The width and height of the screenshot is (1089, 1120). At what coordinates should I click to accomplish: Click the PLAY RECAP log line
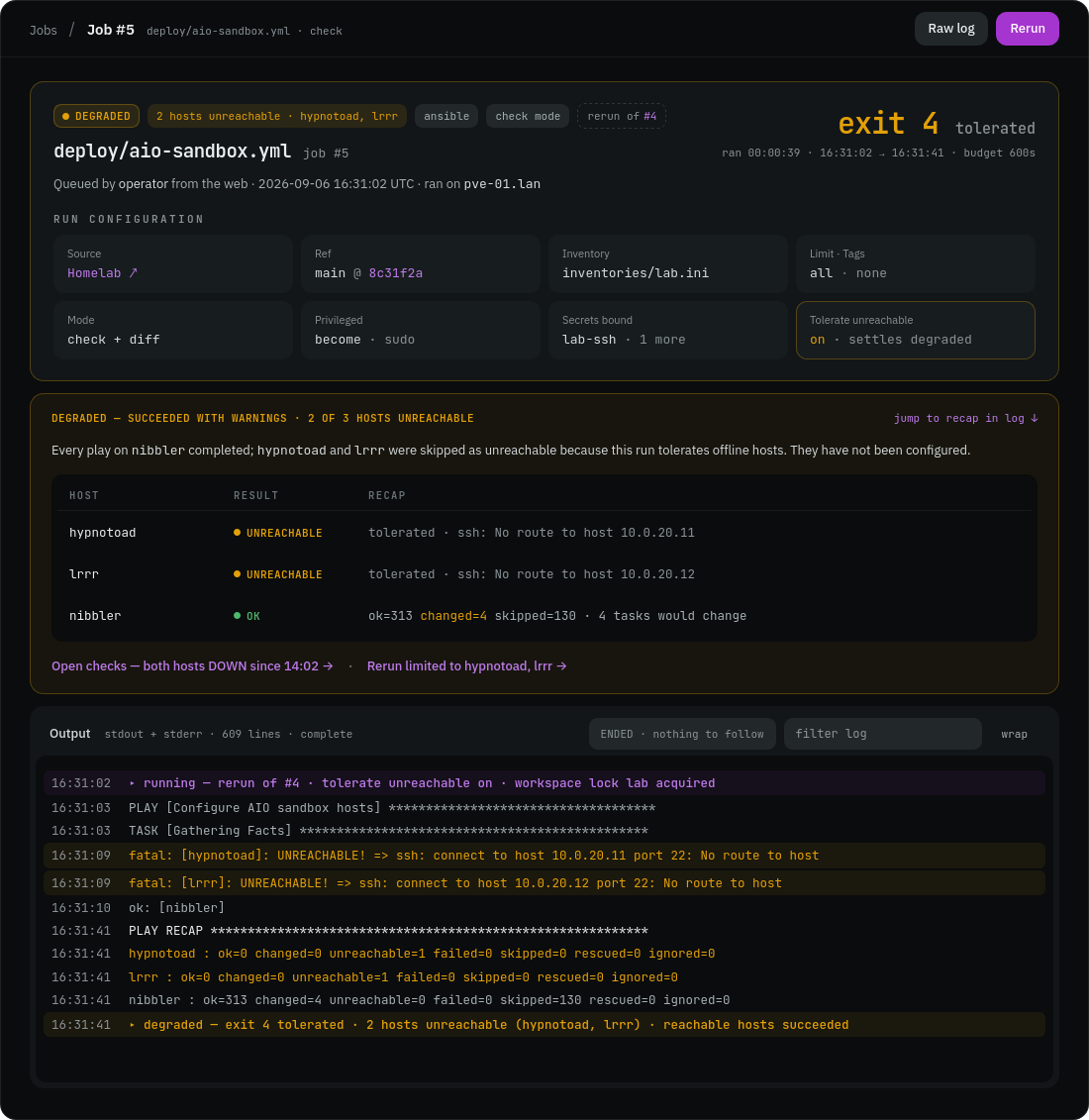[x=544, y=931]
